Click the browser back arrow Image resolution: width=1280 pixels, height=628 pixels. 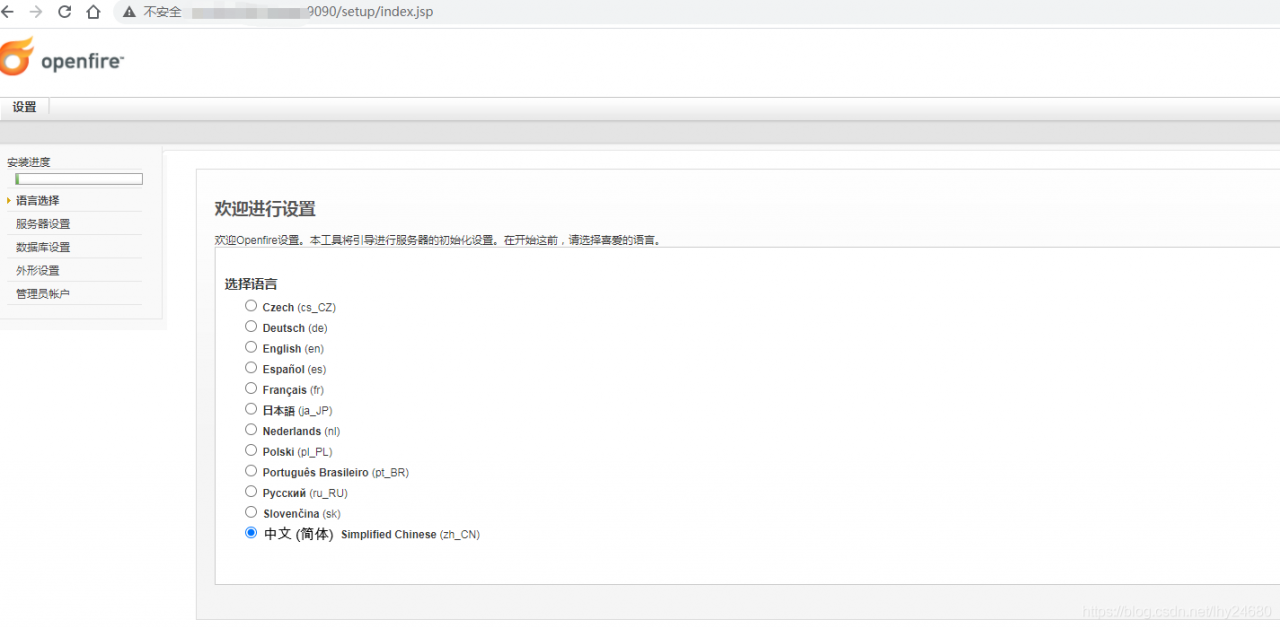(7, 12)
